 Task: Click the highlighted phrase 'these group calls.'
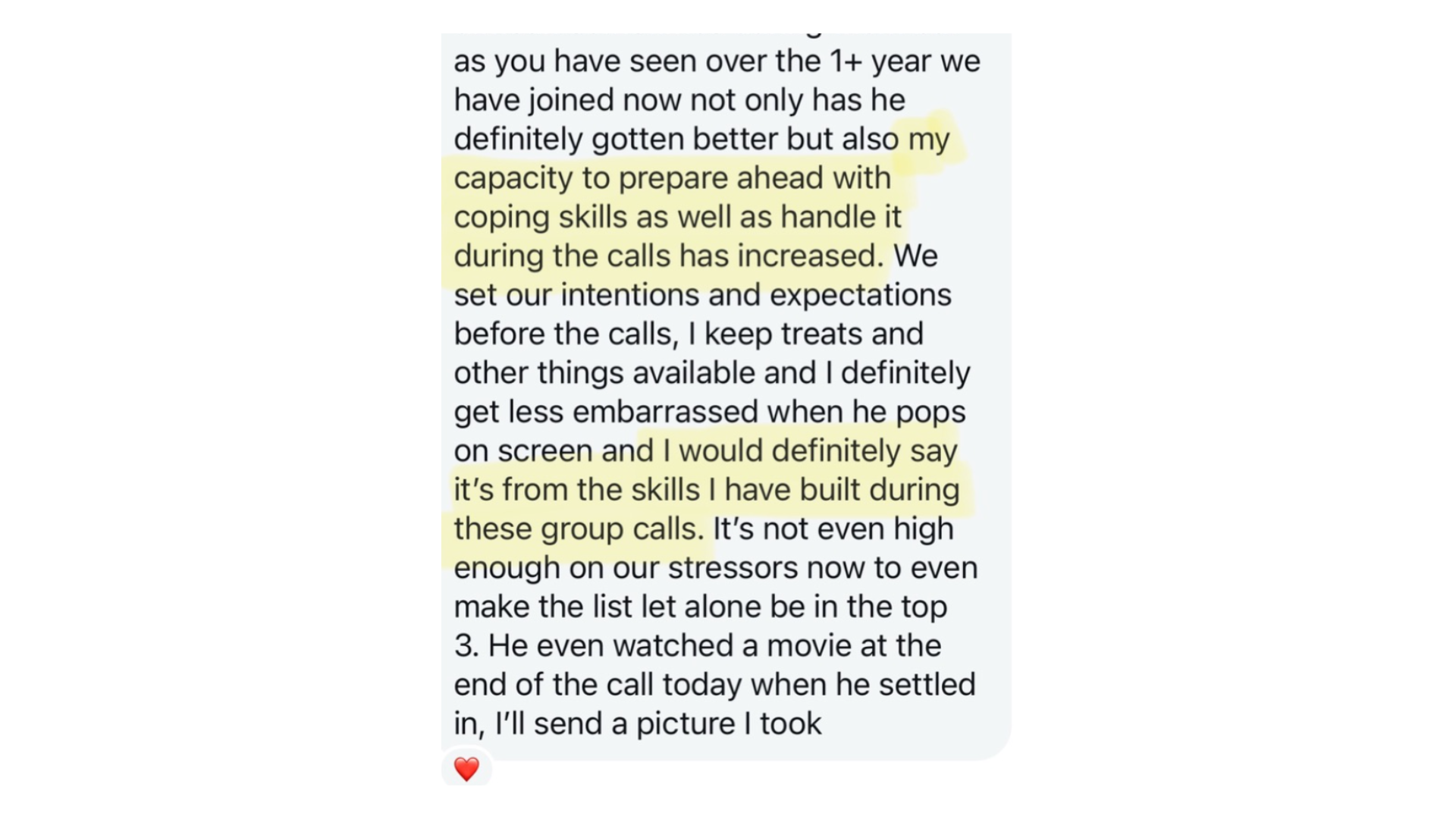tap(579, 529)
